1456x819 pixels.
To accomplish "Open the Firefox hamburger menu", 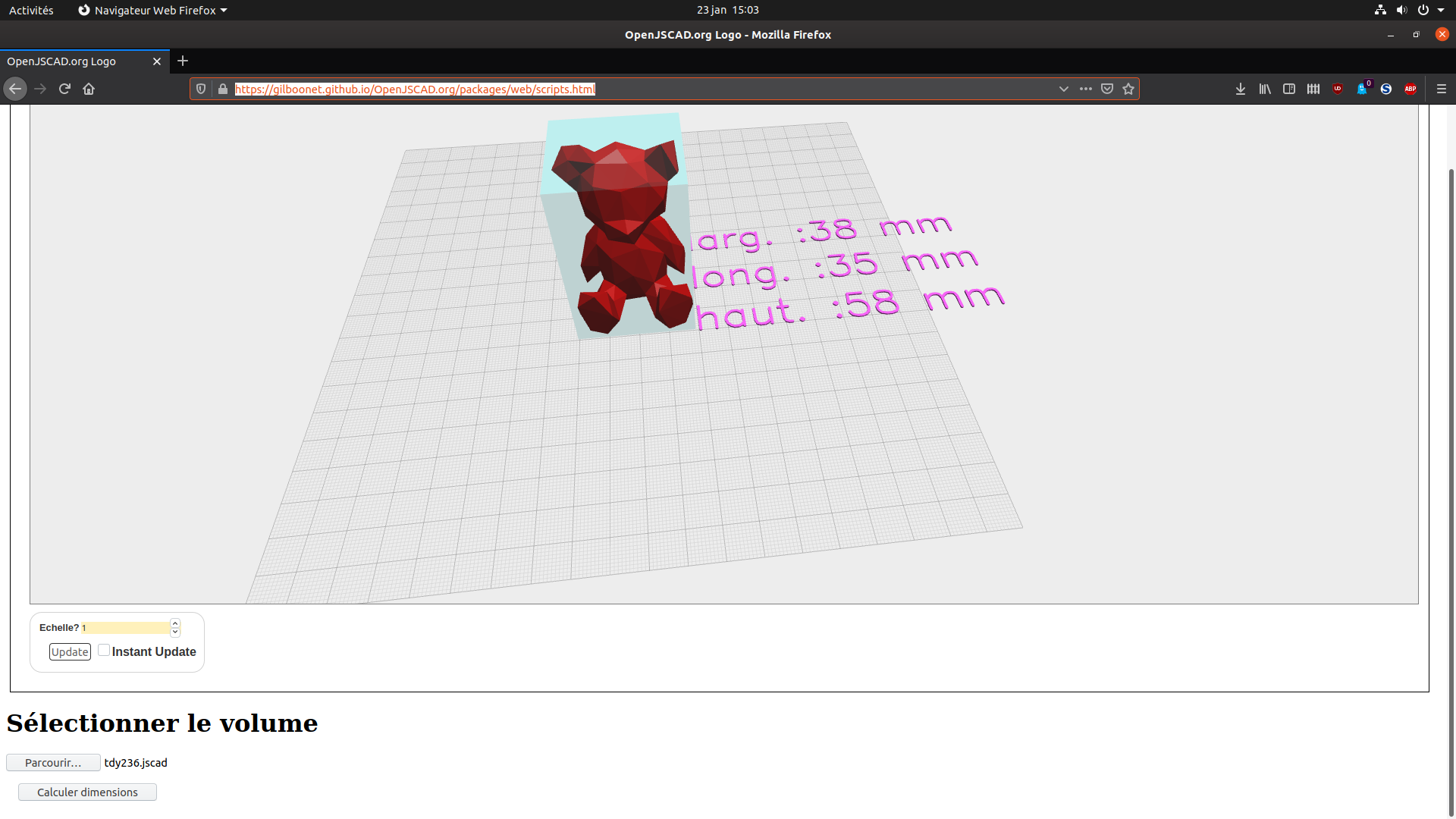I will pos(1442,89).
